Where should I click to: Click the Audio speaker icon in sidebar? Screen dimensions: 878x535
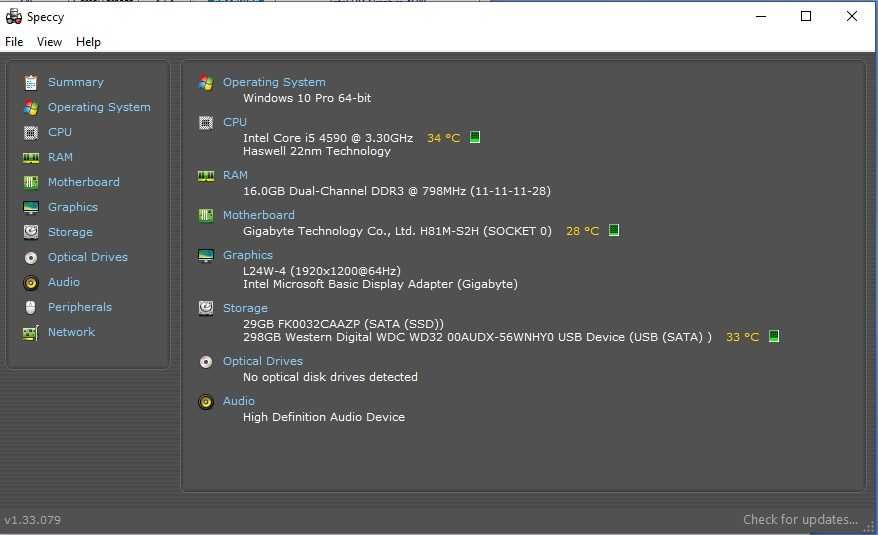[31, 283]
